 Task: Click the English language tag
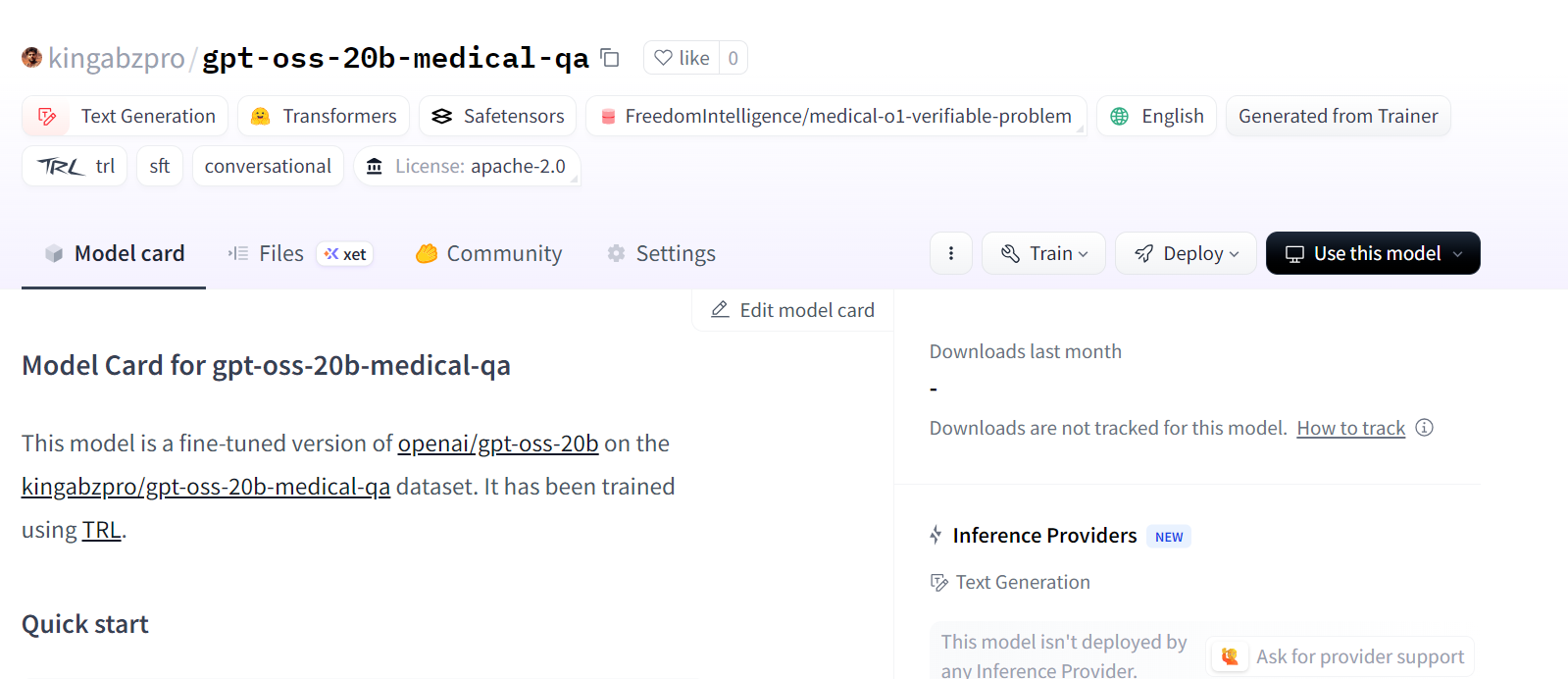pyautogui.click(x=1156, y=117)
